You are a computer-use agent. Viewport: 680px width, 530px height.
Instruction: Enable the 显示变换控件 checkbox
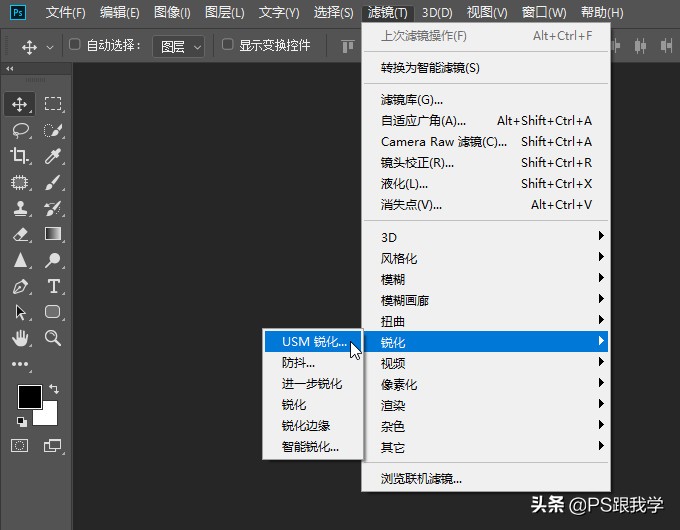(227, 44)
